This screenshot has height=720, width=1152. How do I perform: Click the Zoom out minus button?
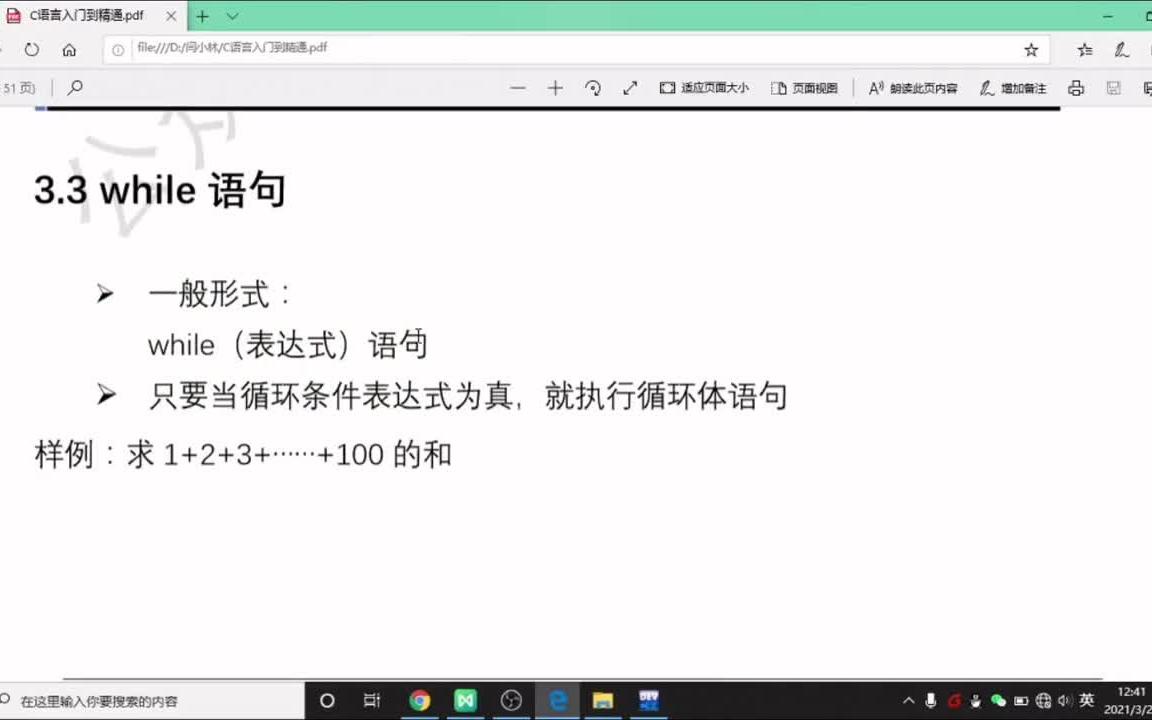518,88
